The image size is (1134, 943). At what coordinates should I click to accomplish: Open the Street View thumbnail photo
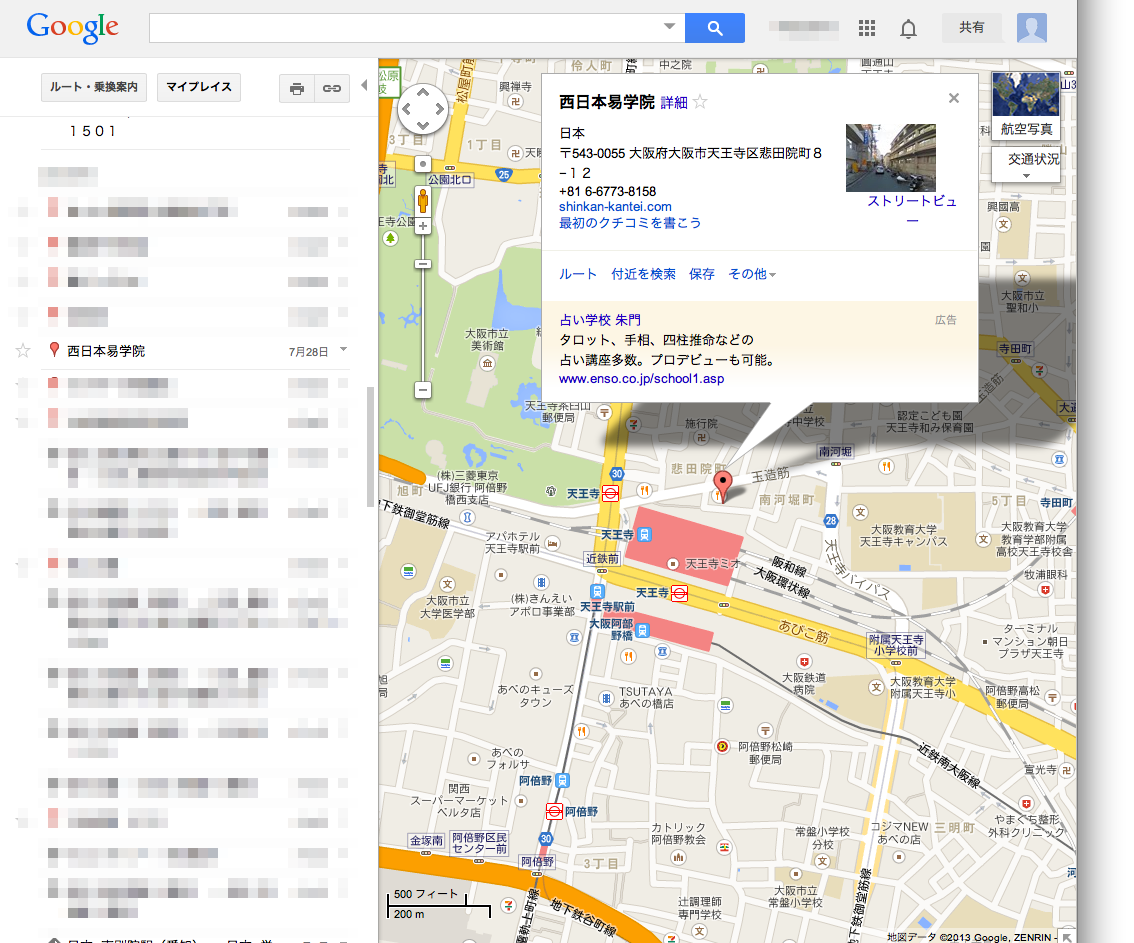point(890,158)
